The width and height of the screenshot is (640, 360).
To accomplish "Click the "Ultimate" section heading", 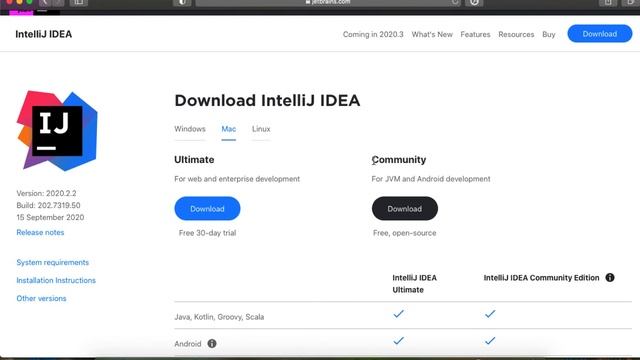I will coord(194,160).
